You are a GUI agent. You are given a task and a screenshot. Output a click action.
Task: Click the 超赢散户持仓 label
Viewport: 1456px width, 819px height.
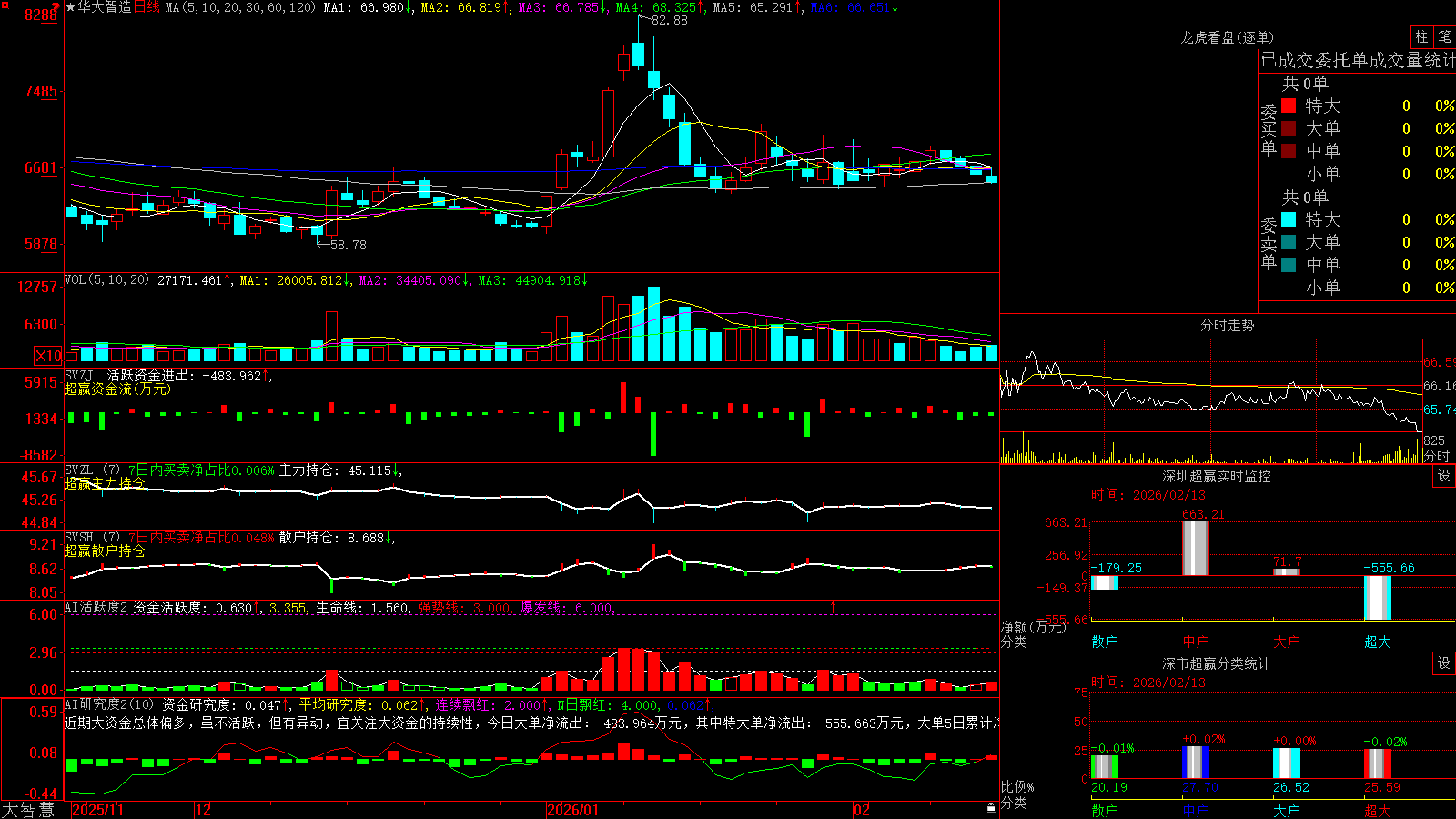[105, 551]
